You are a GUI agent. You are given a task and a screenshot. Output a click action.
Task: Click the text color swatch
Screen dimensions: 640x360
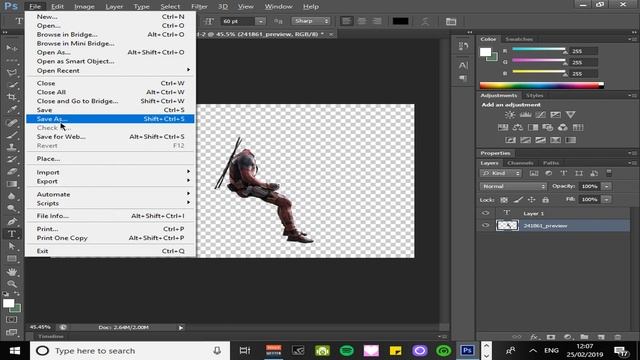[x=400, y=21]
